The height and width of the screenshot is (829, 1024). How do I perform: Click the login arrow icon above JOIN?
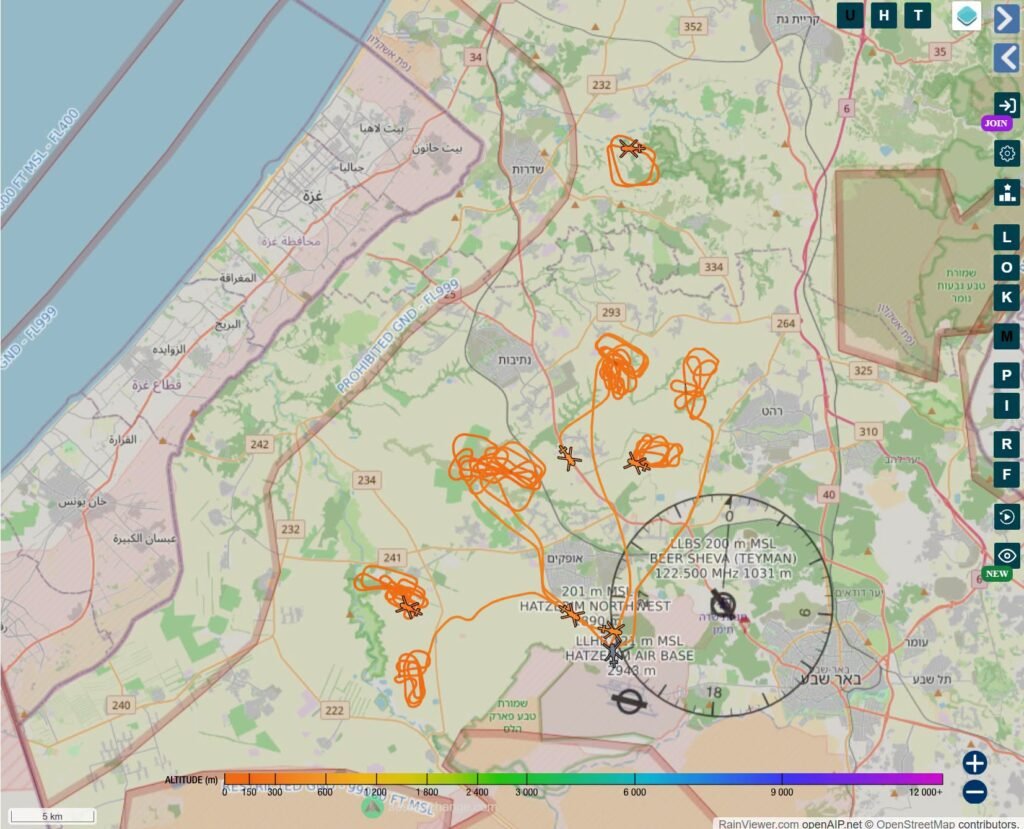(x=1007, y=105)
